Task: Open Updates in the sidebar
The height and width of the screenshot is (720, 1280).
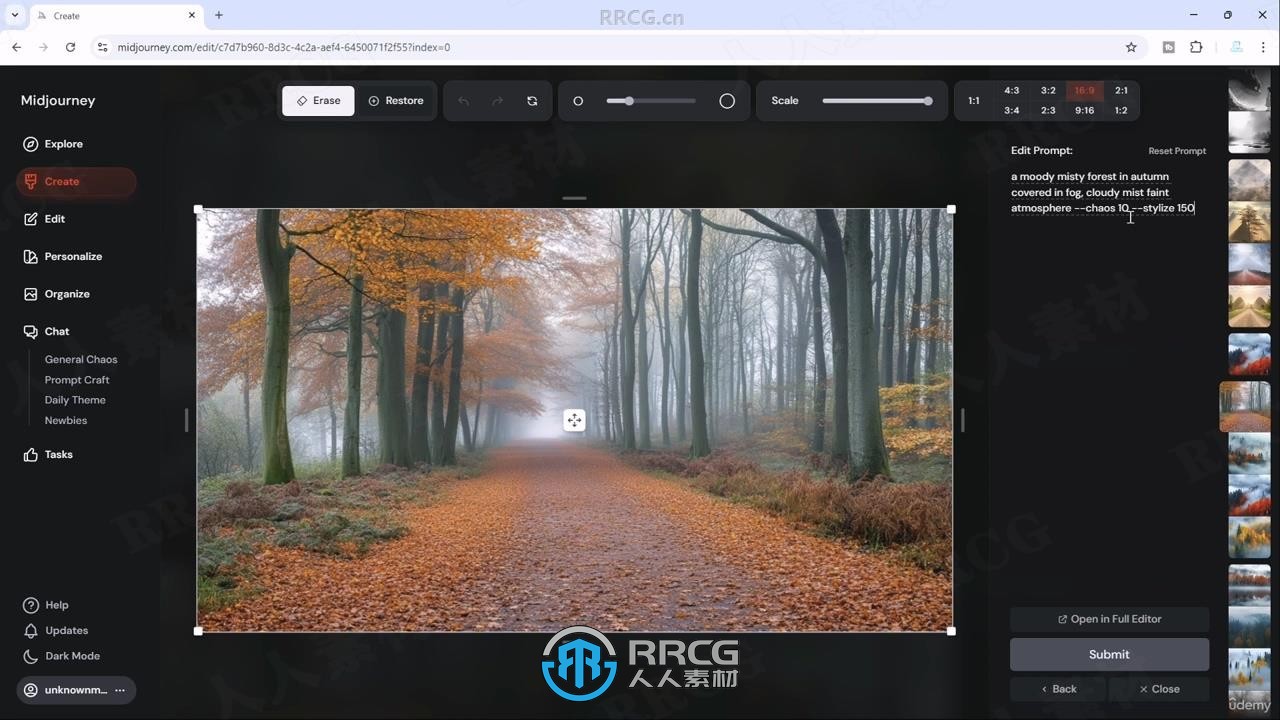Action: tap(66, 631)
